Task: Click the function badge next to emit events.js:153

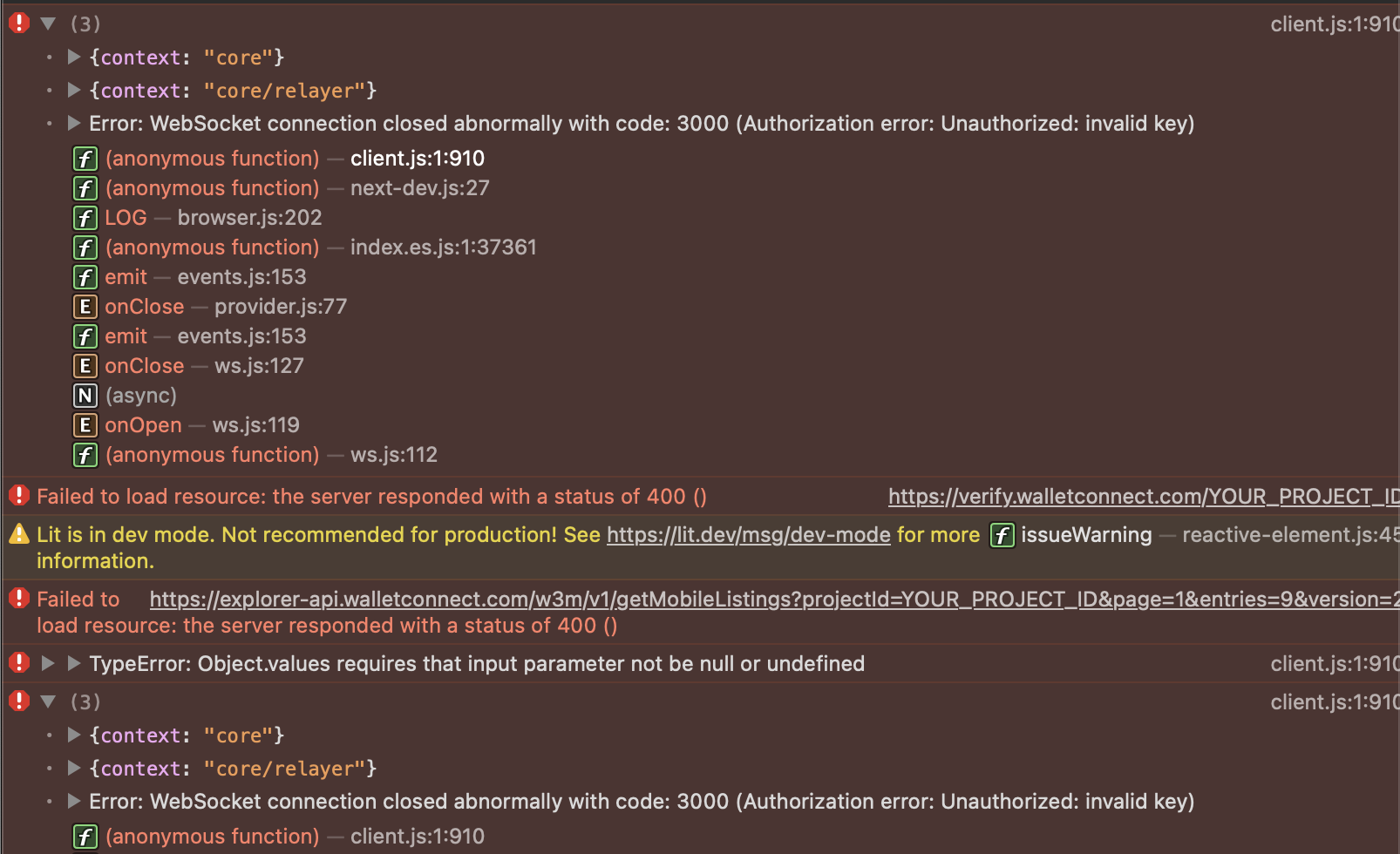Action: click(85, 276)
